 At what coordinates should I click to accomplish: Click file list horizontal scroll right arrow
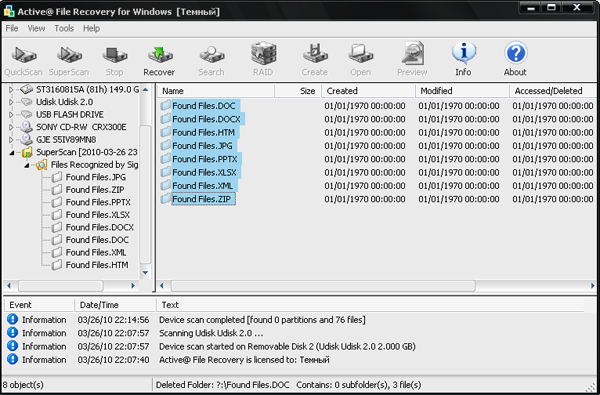coord(592,286)
